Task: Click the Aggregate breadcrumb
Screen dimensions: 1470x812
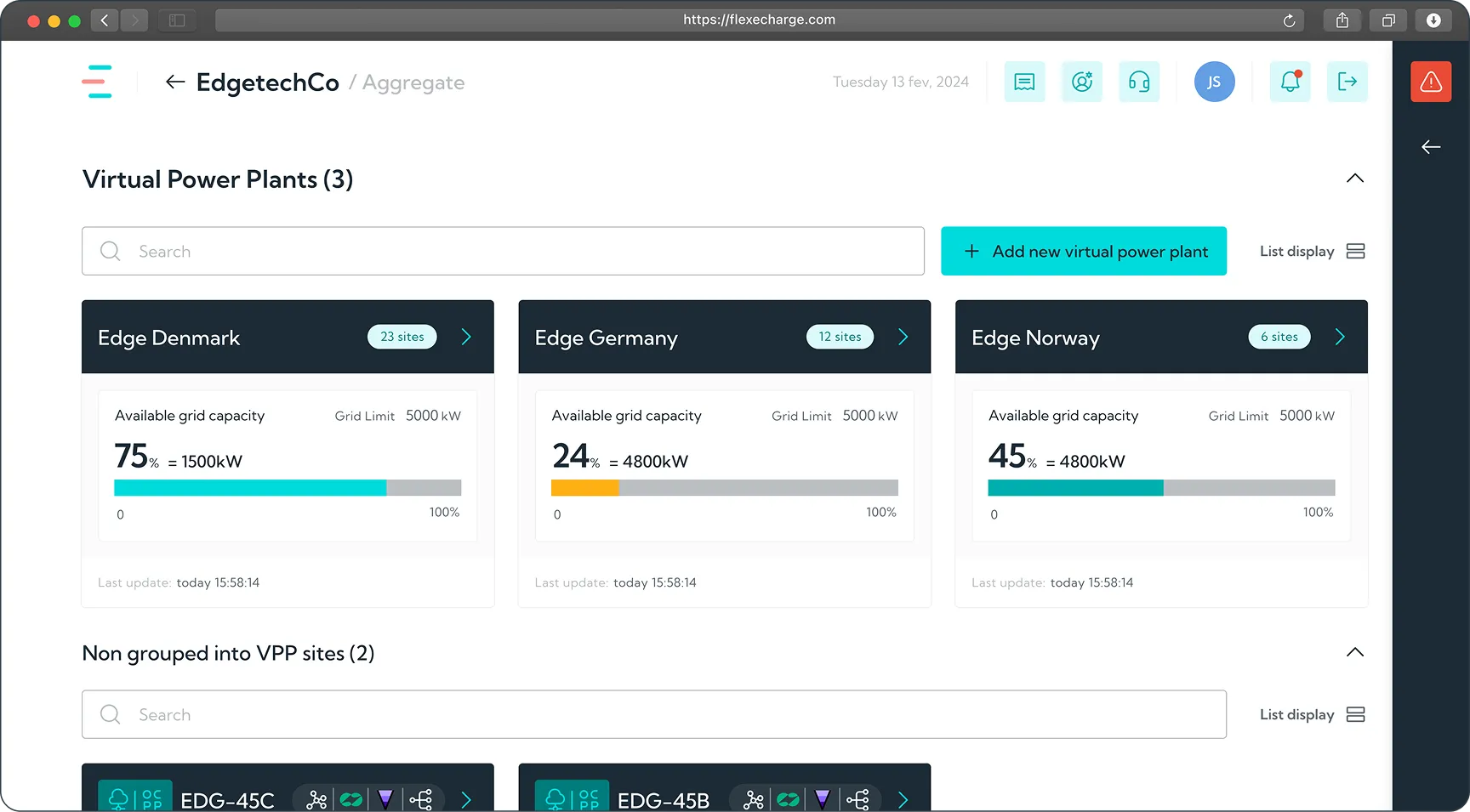Action: click(413, 82)
